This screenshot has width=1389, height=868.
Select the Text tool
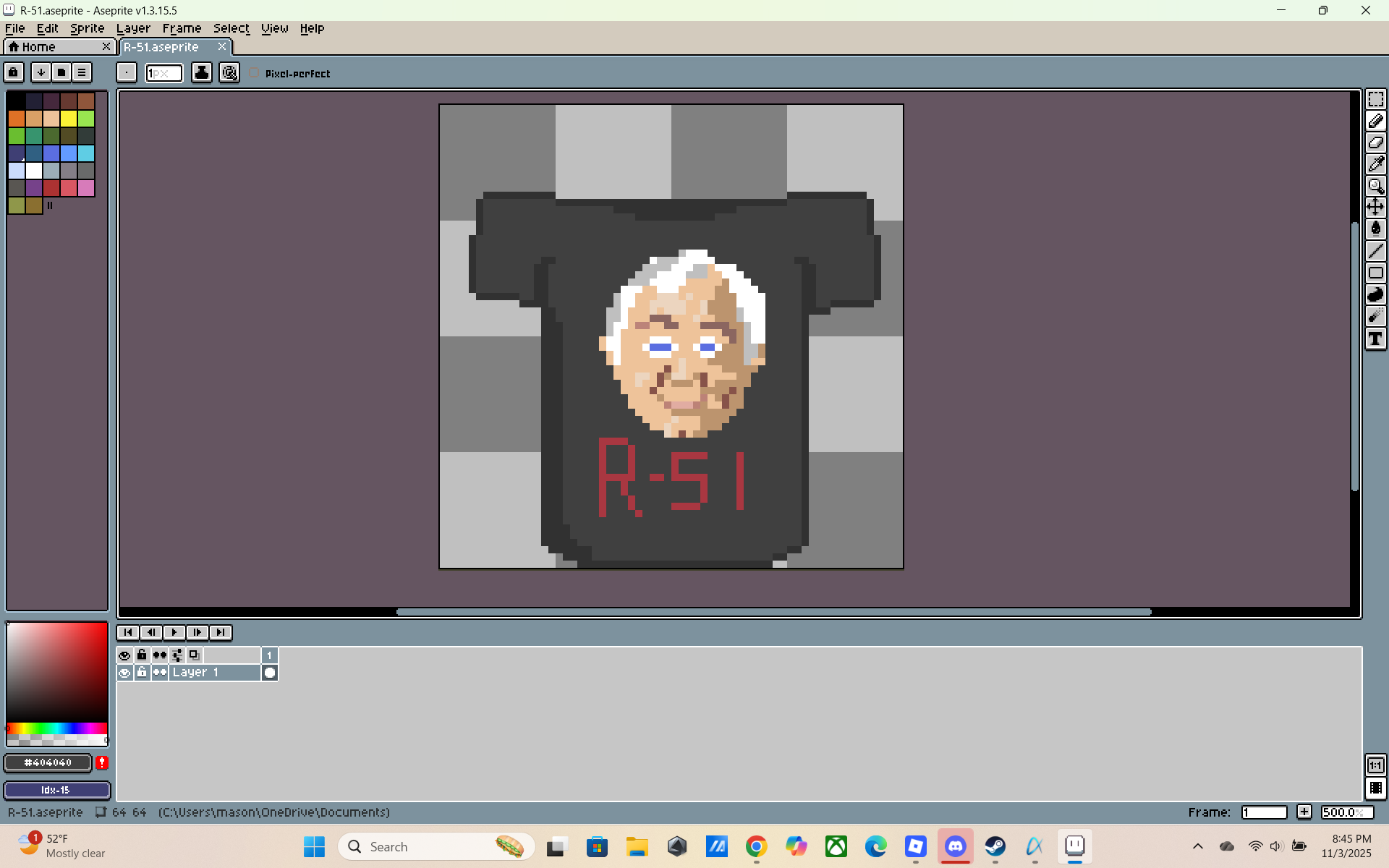1375,338
